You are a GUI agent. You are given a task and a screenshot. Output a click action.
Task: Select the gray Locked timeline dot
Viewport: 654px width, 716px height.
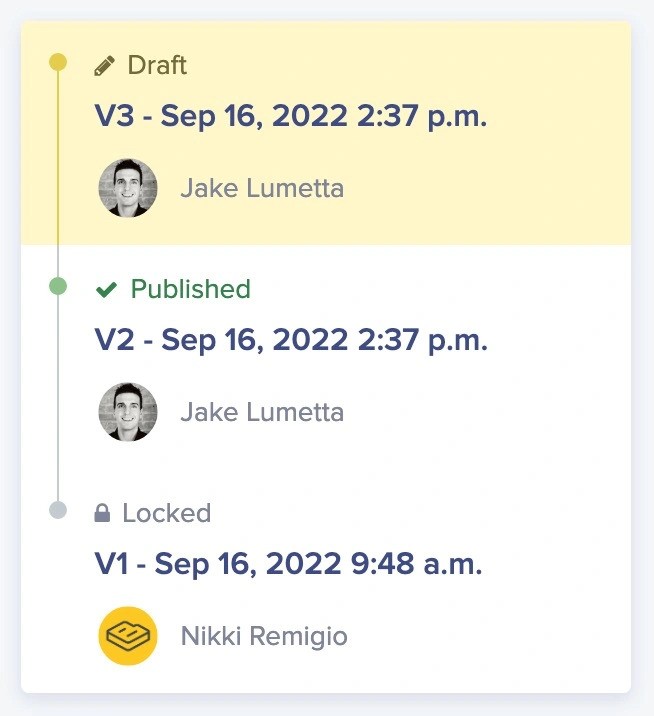tap(58, 511)
